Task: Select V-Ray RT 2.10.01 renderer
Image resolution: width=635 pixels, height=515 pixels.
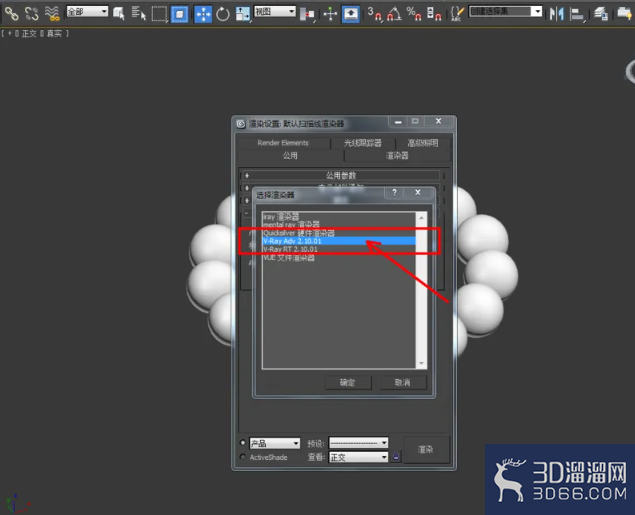Action: click(x=339, y=249)
